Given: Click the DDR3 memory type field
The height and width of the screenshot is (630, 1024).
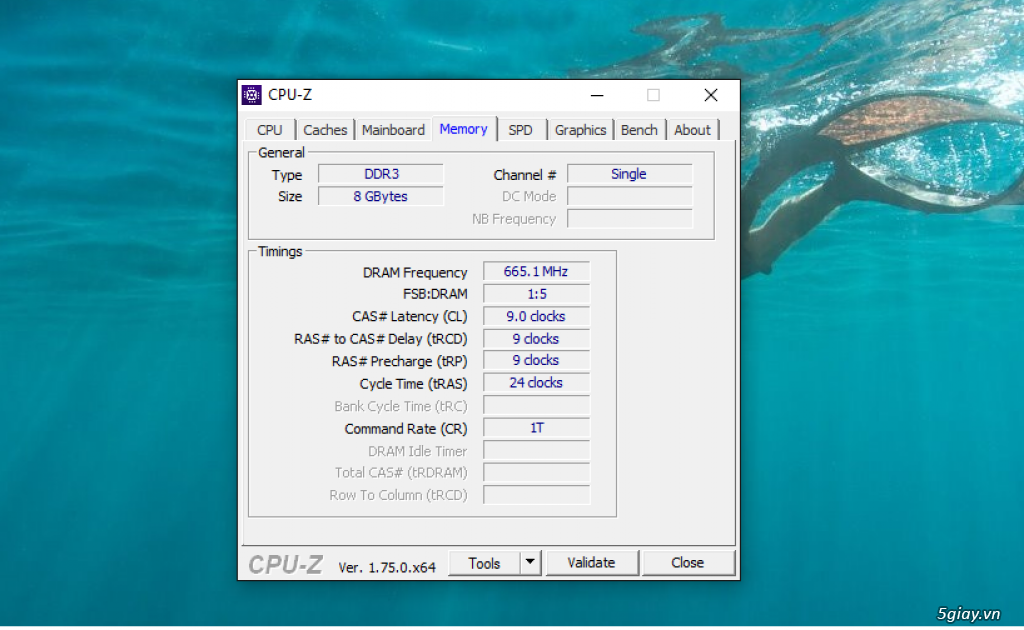Looking at the screenshot, I should [x=381, y=174].
